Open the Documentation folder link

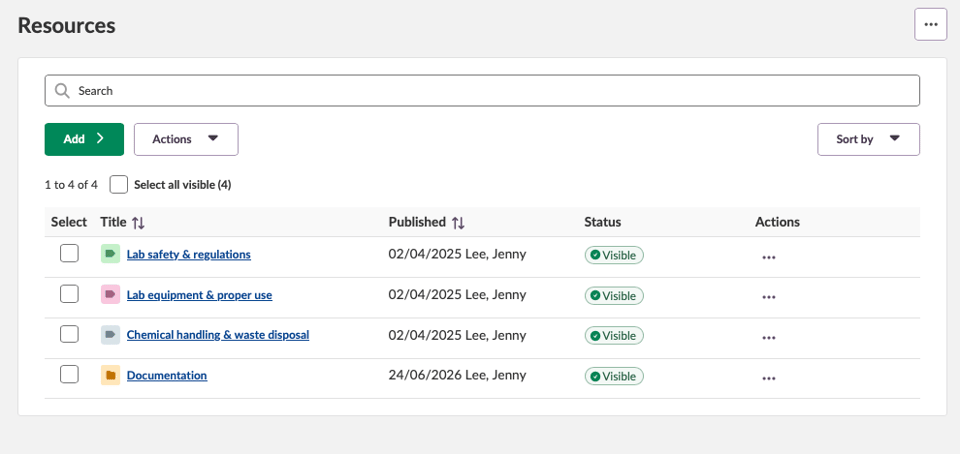click(x=167, y=376)
